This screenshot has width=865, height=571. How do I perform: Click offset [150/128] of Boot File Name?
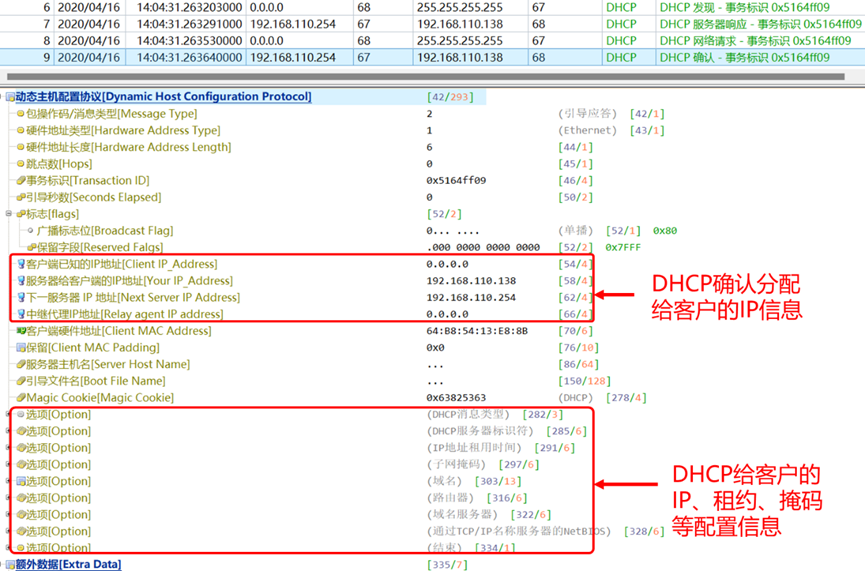coord(584,381)
